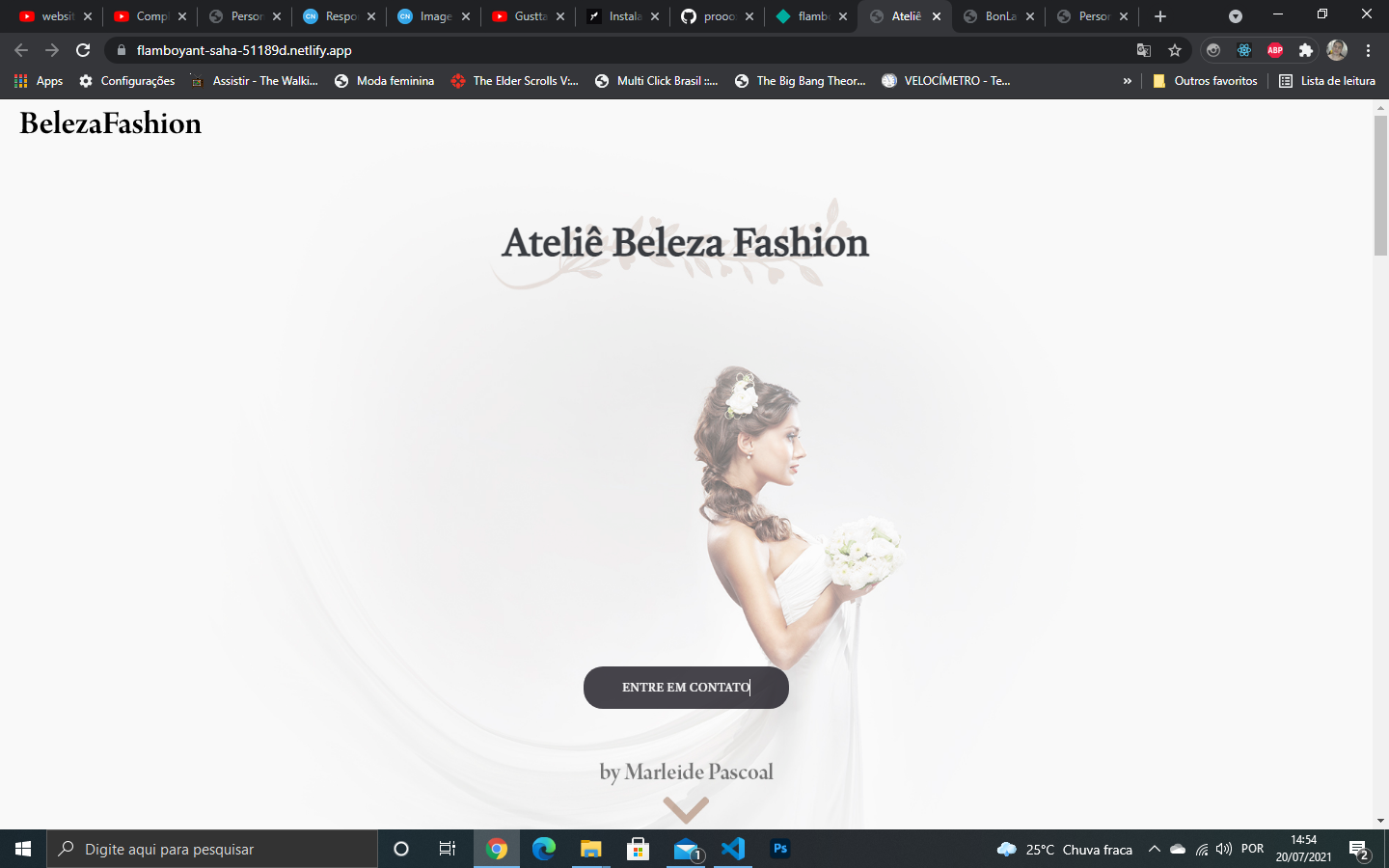Open the React Developer Tools extension
Viewport: 1389px width, 868px height.
pos(1244,50)
